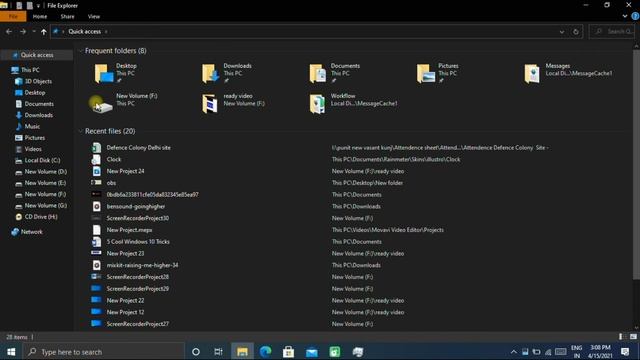Open the Pictures frequent folder icon

[x=426, y=73]
